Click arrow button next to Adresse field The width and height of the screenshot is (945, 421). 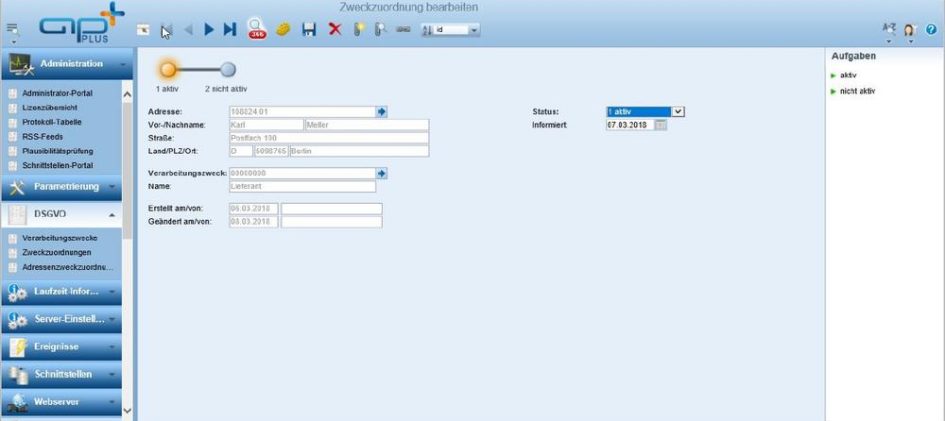pos(381,111)
